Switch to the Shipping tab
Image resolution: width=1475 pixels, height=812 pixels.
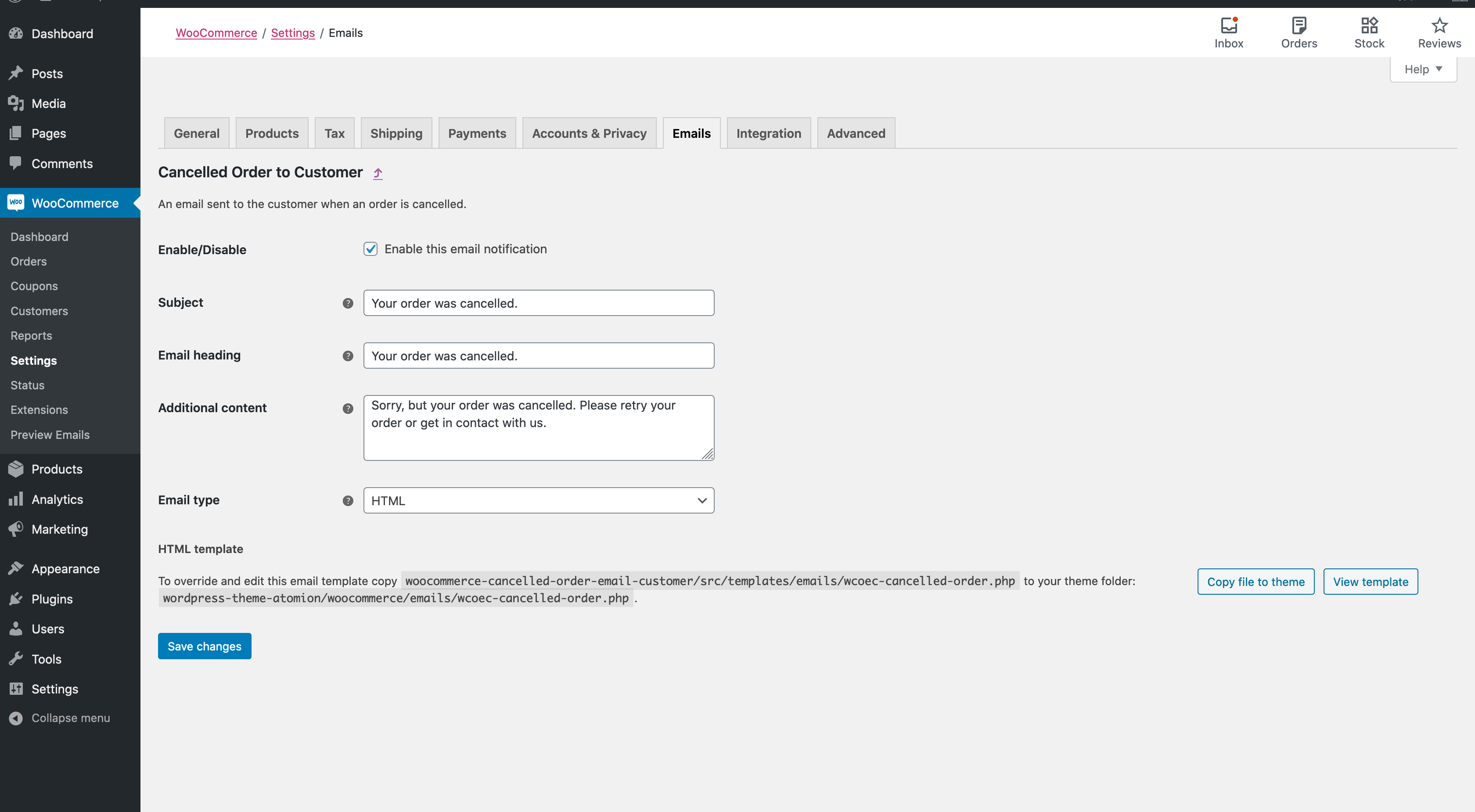coord(396,133)
